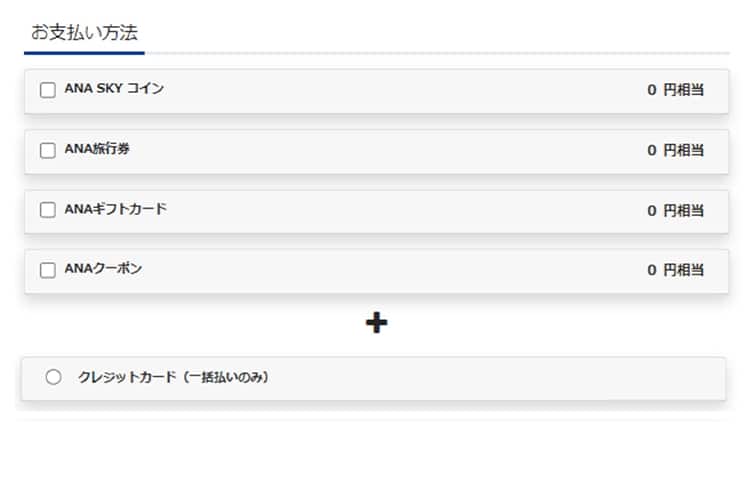The image size is (750, 500).
Task: Toggle the ANAクーポン checkbox
Action: click(48, 270)
